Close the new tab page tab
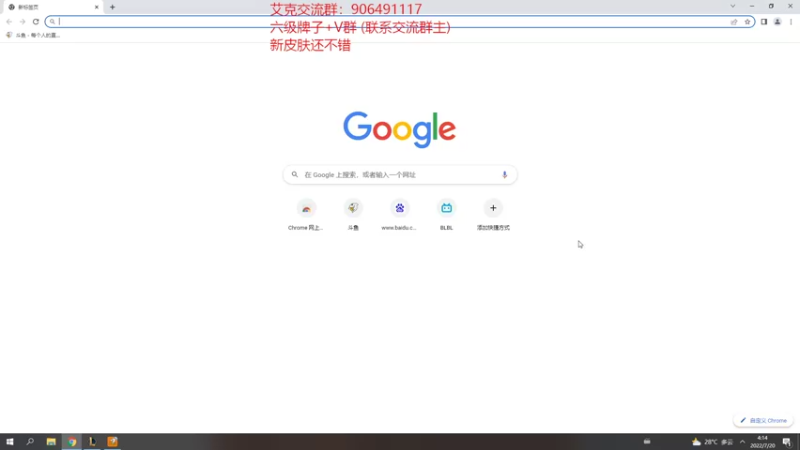This screenshot has height=450, width=800. [x=96, y=7]
